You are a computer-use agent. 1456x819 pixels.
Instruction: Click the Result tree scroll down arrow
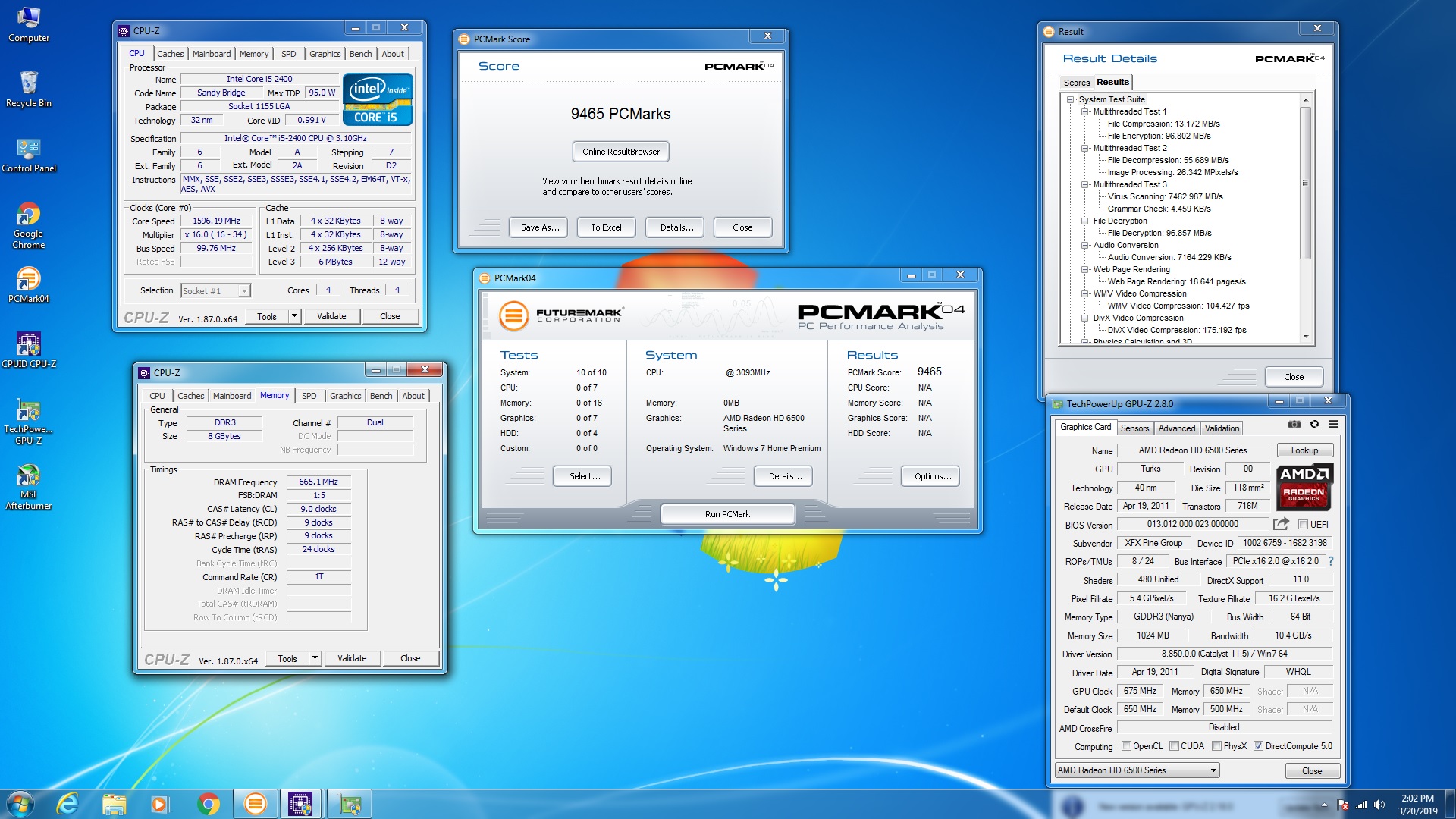tap(1305, 337)
